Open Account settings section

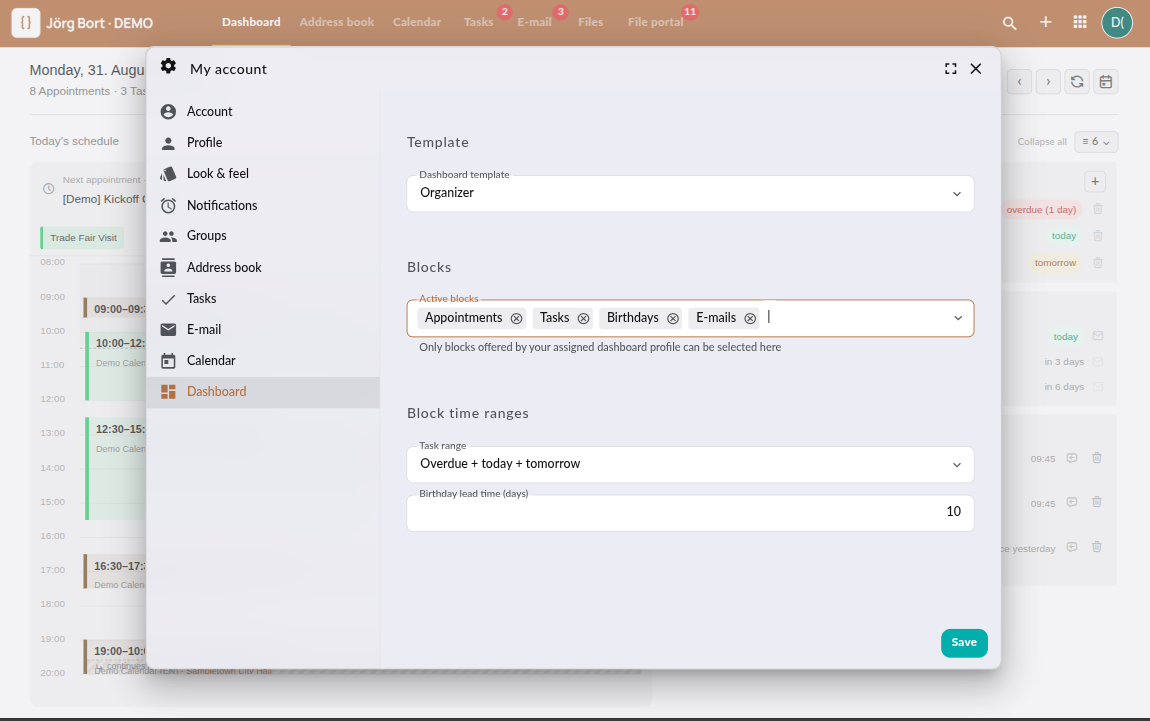(x=263, y=111)
